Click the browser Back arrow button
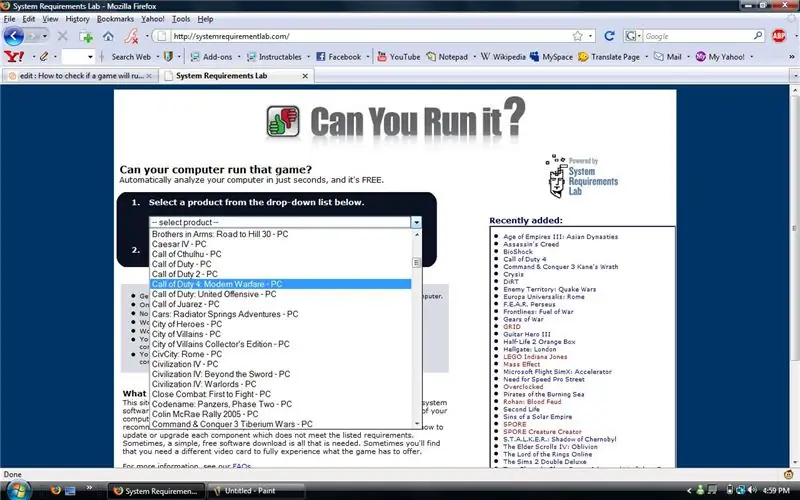This screenshot has width=800, height=500. (13, 36)
